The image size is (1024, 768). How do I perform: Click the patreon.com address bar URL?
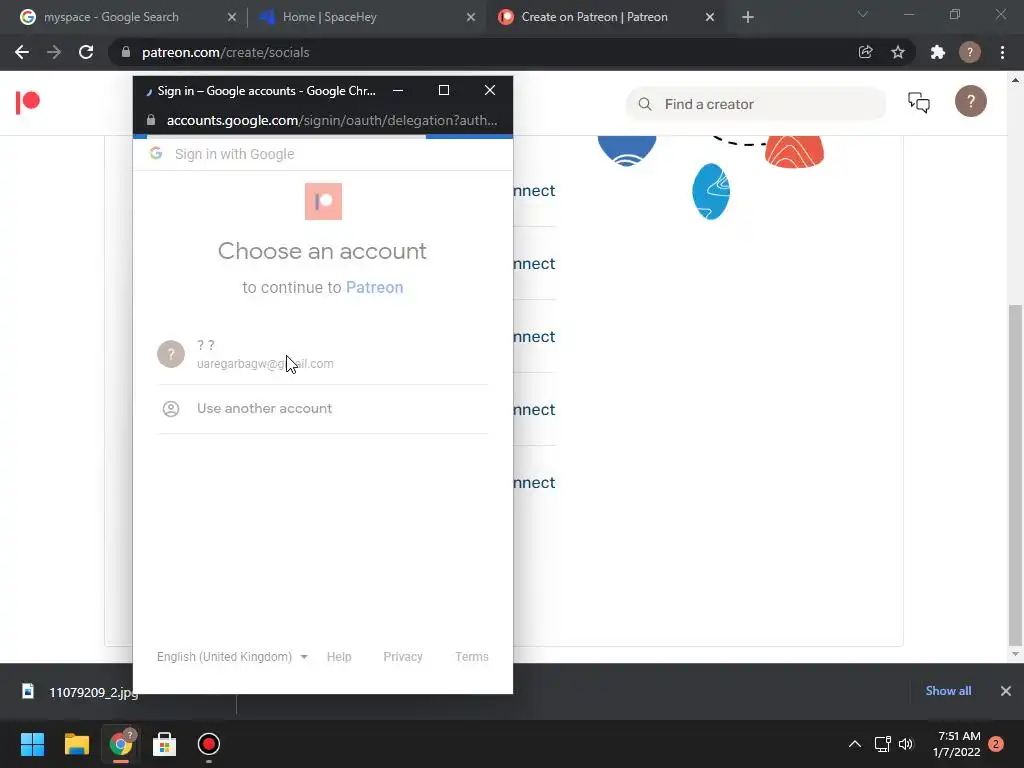click(x=225, y=52)
